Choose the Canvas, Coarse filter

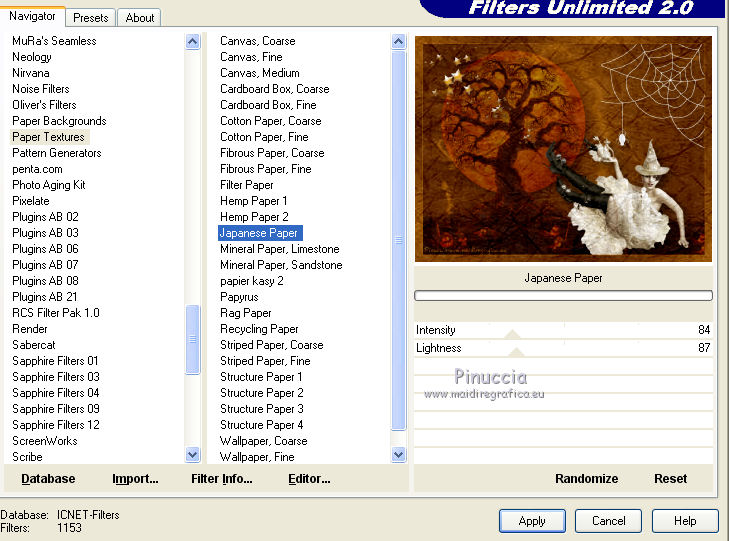258,41
